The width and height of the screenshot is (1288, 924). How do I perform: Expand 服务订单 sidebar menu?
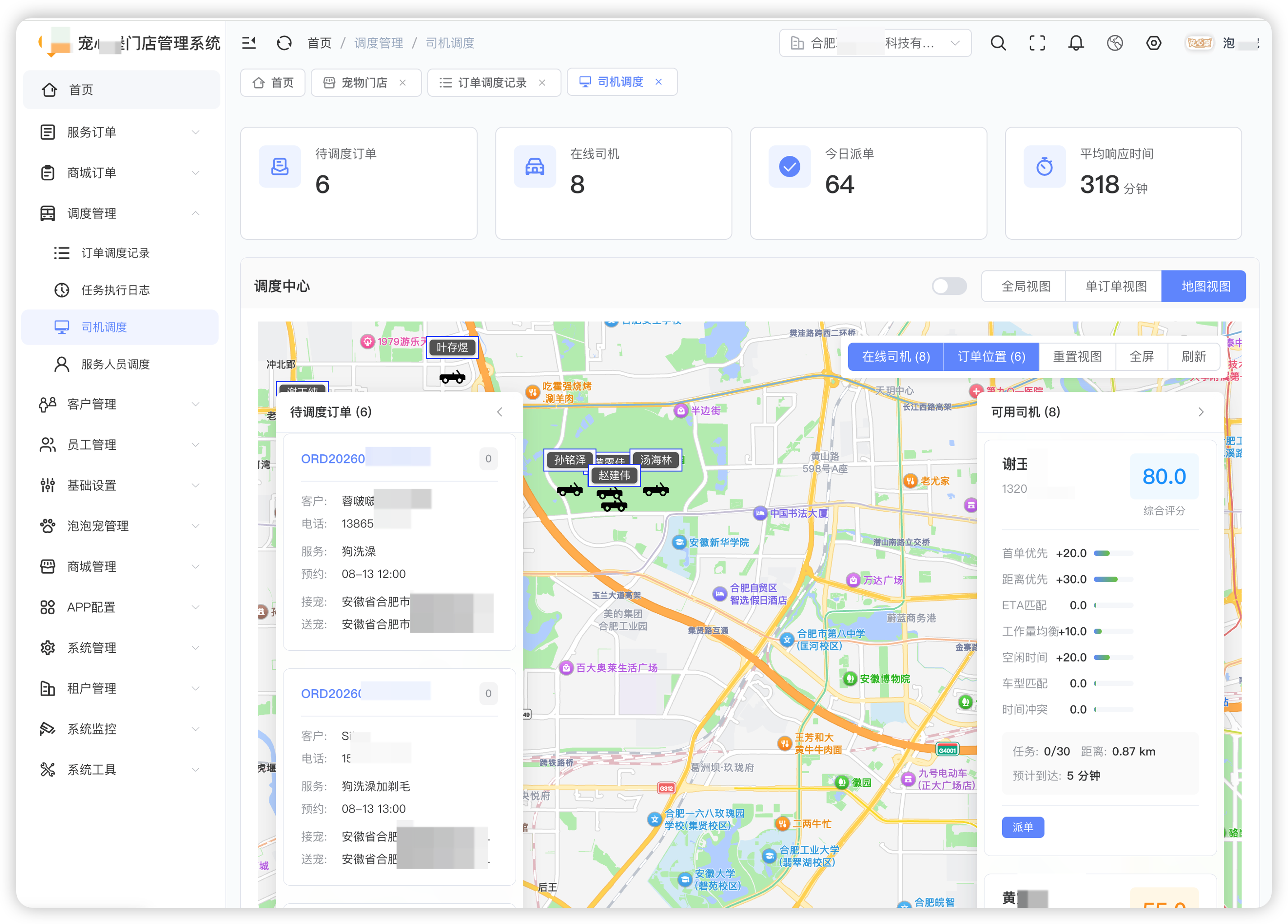pyautogui.click(x=121, y=132)
